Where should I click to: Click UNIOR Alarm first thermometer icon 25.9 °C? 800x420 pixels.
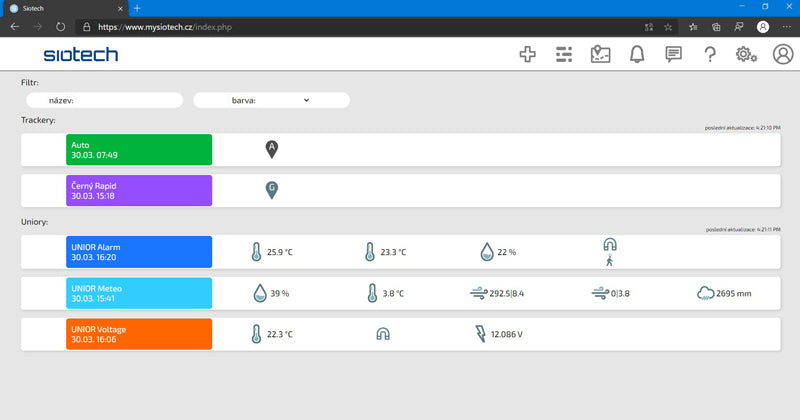[257, 252]
